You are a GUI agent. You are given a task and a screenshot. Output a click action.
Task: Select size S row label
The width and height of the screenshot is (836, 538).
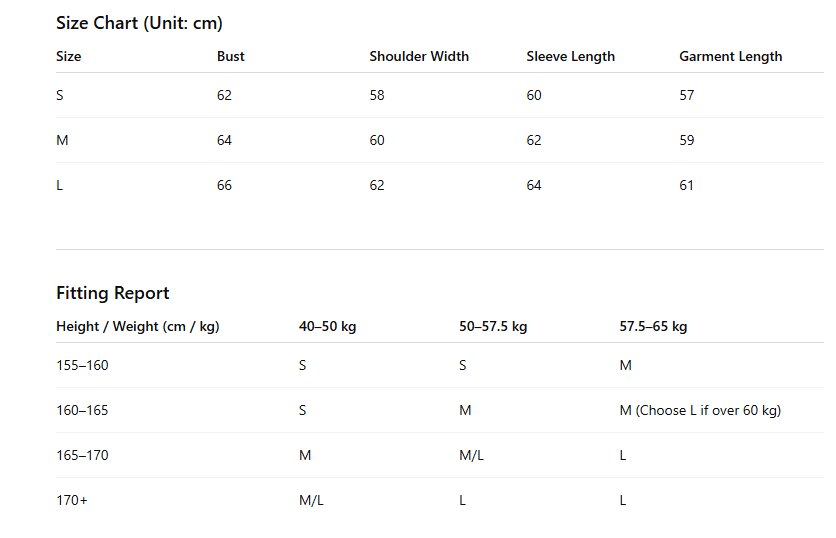pyautogui.click(x=60, y=95)
